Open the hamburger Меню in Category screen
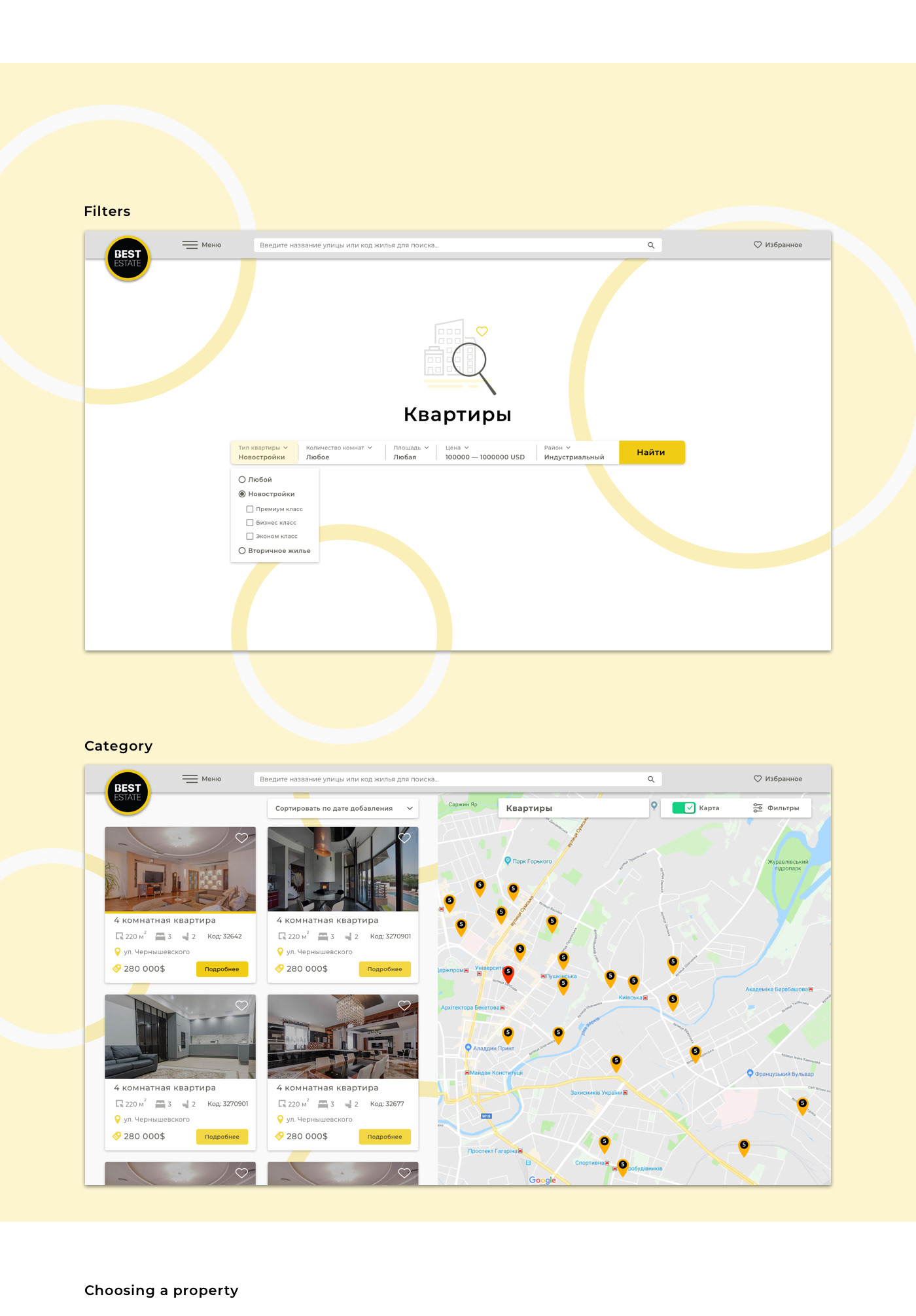 click(202, 779)
